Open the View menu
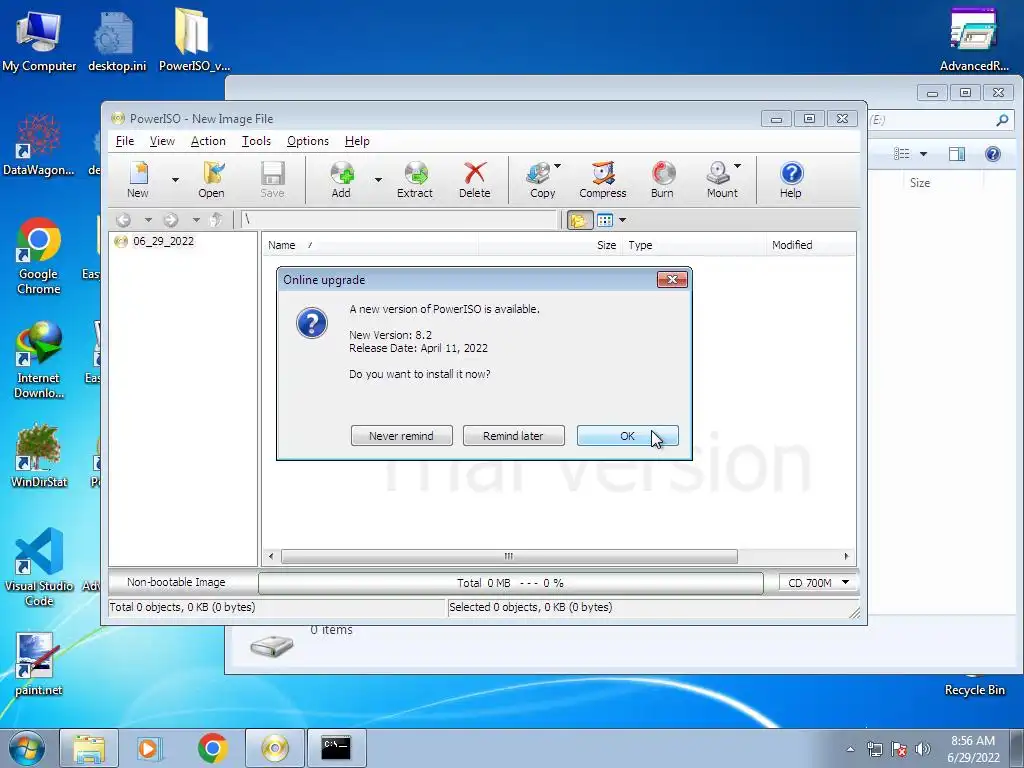 pyautogui.click(x=162, y=141)
